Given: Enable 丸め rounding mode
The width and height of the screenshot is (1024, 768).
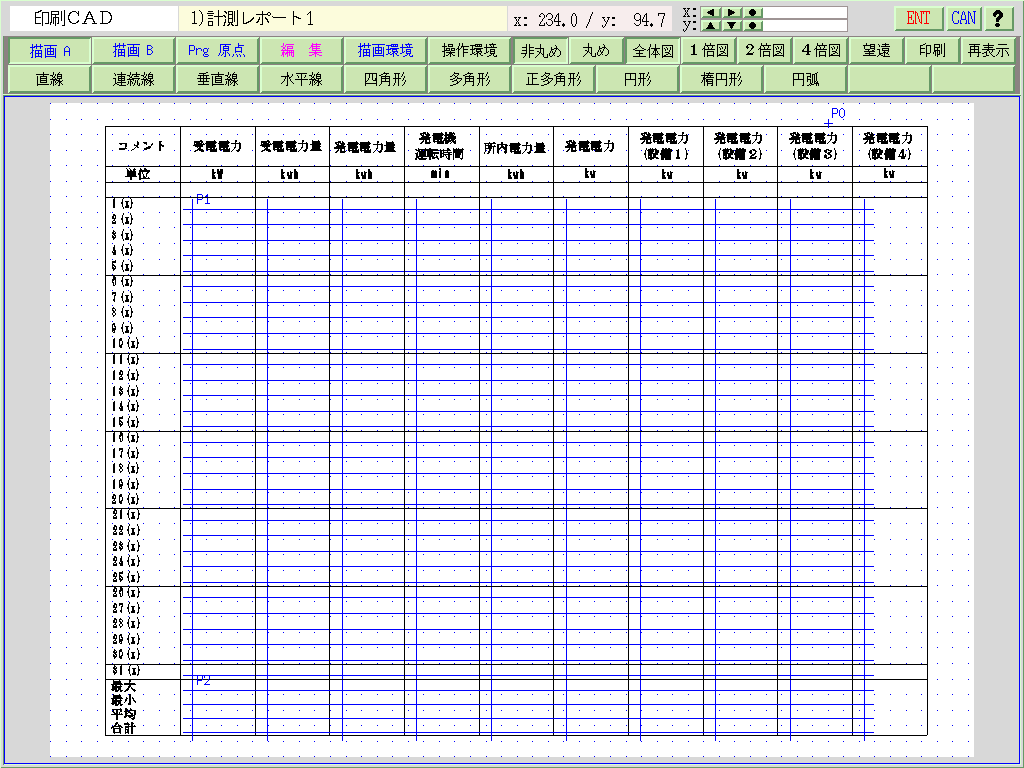Looking at the screenshot, I should click(x=596, y=50).
